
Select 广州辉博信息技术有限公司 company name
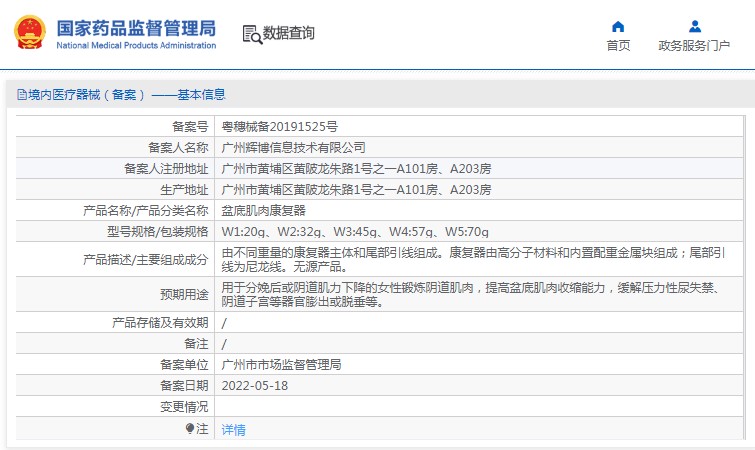(293, 147)
